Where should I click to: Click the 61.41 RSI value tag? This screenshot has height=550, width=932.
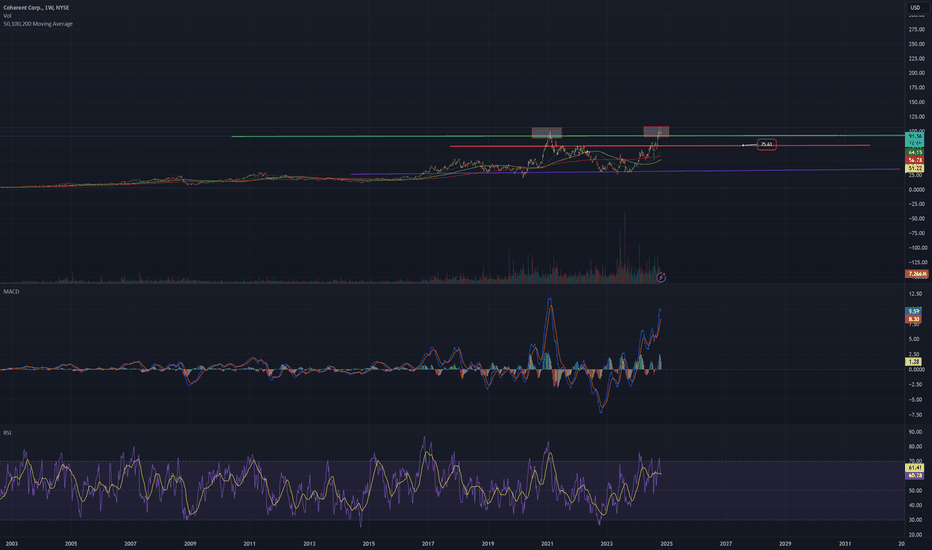pyautogui.click(x=914, y=468)
